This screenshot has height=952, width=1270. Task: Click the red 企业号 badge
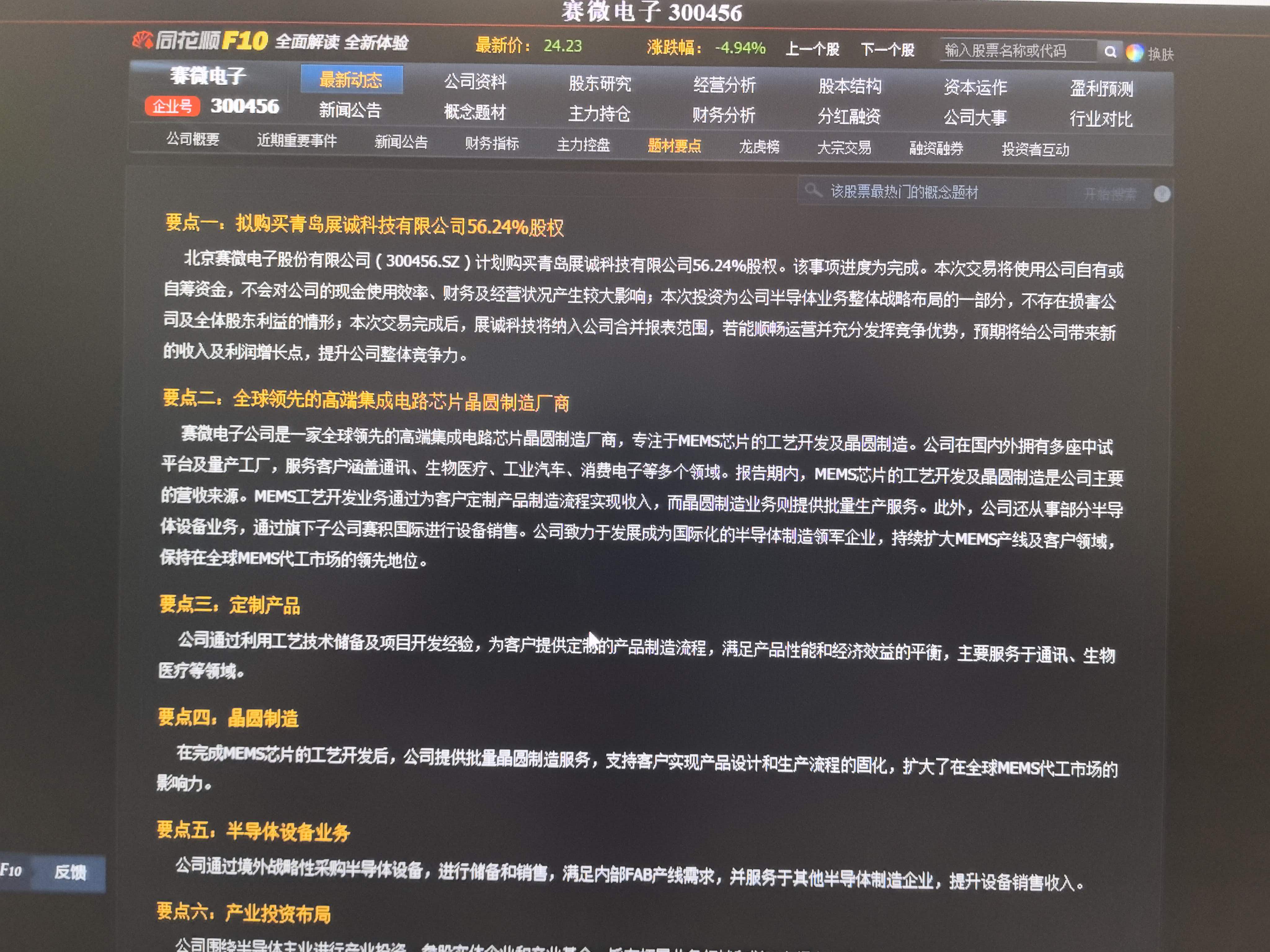pyautogui.click(x=172, y=106)
